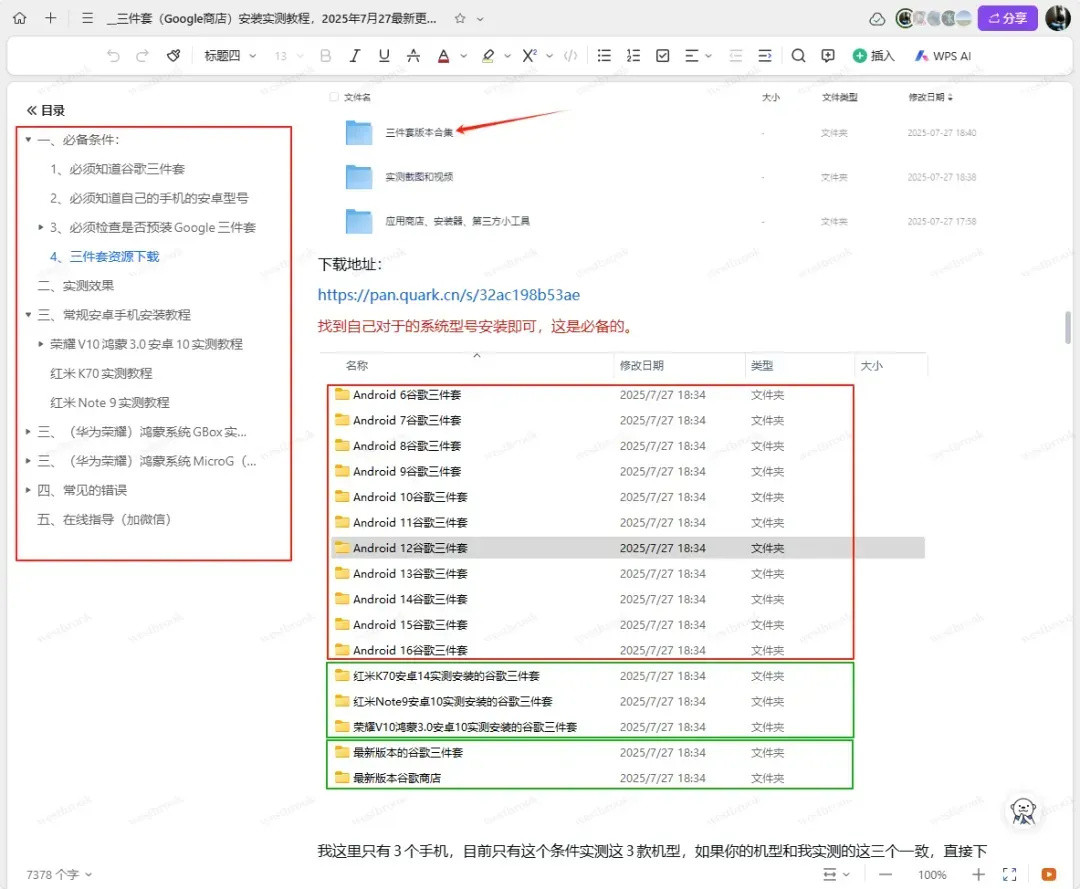Expand 3、必须检查是否预装Google三件套

click(x=41, y=227)
